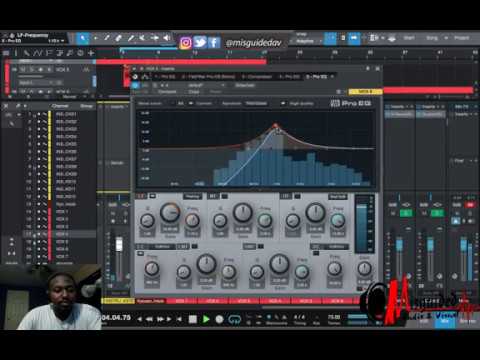
Task: Switch to the Project tab
Action: tap(461, 38)
